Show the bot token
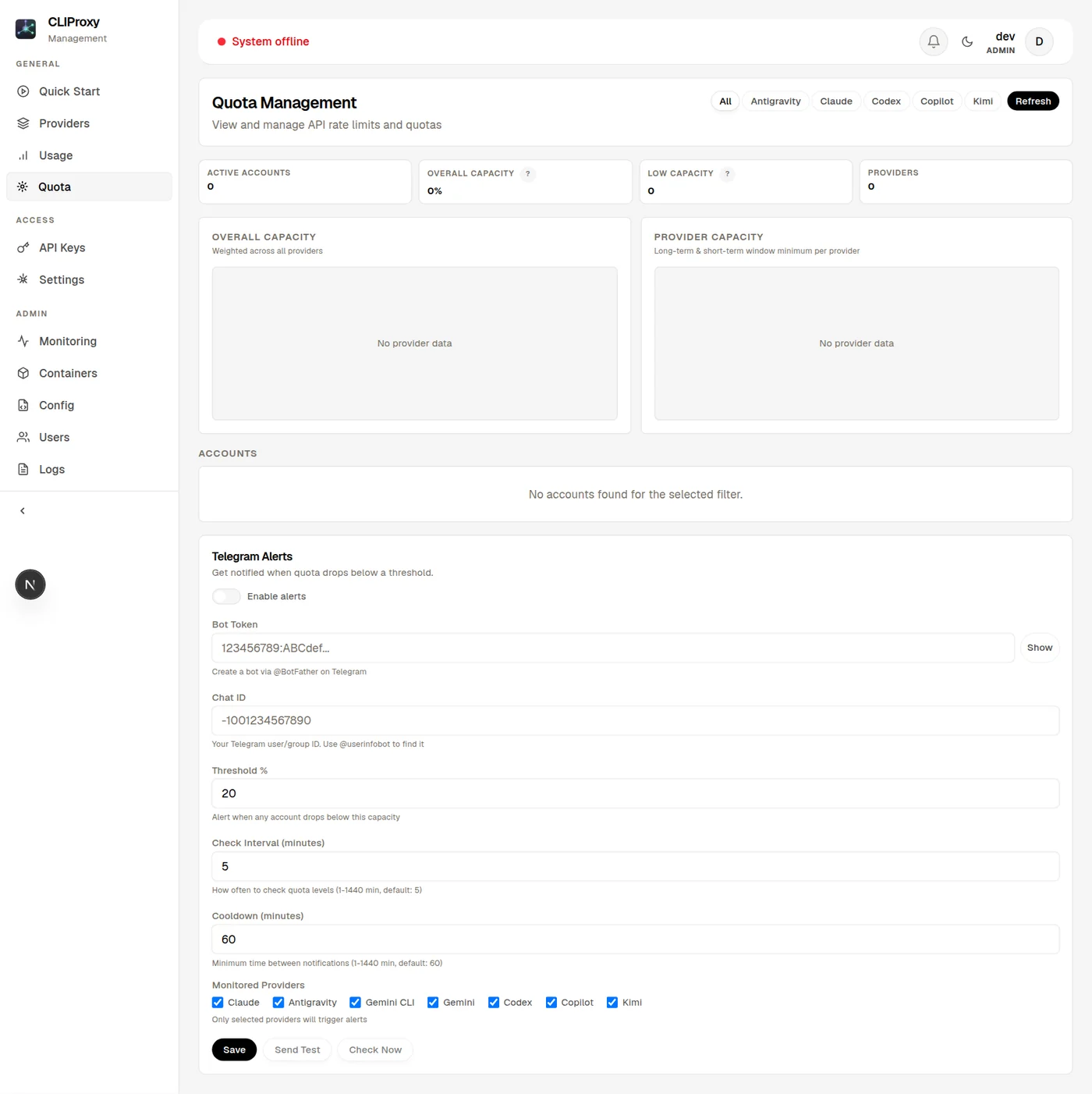The height and width of the screenshot is (1094, 1092). click(1039, 648)
